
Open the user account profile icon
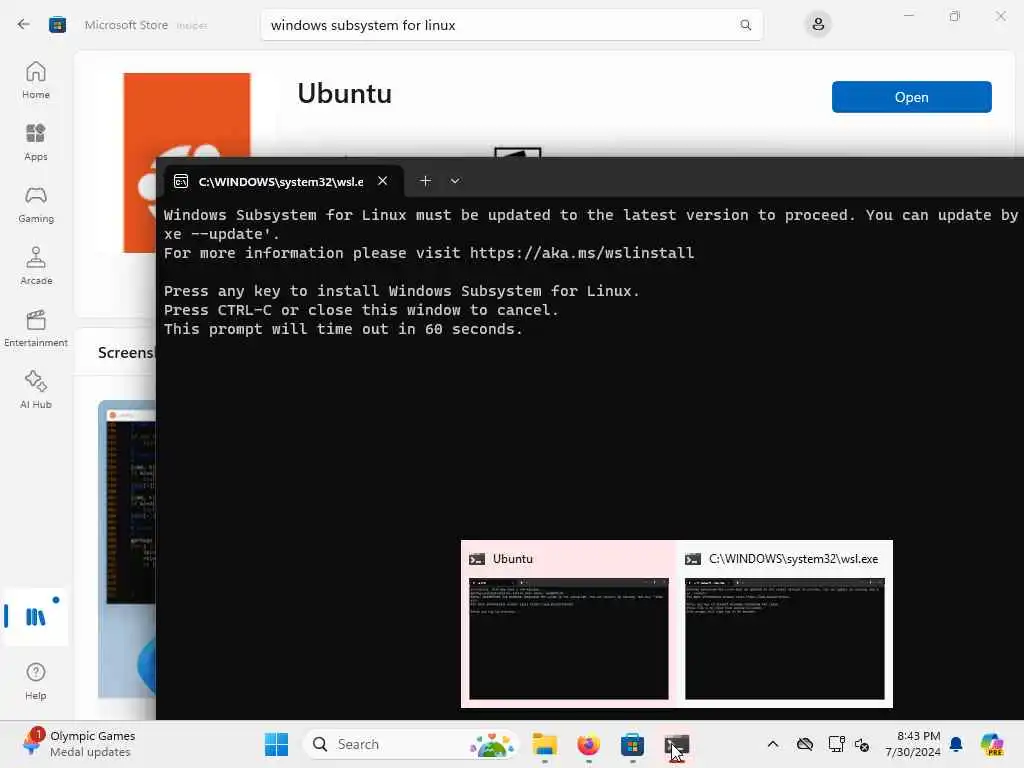click(818, 25)
